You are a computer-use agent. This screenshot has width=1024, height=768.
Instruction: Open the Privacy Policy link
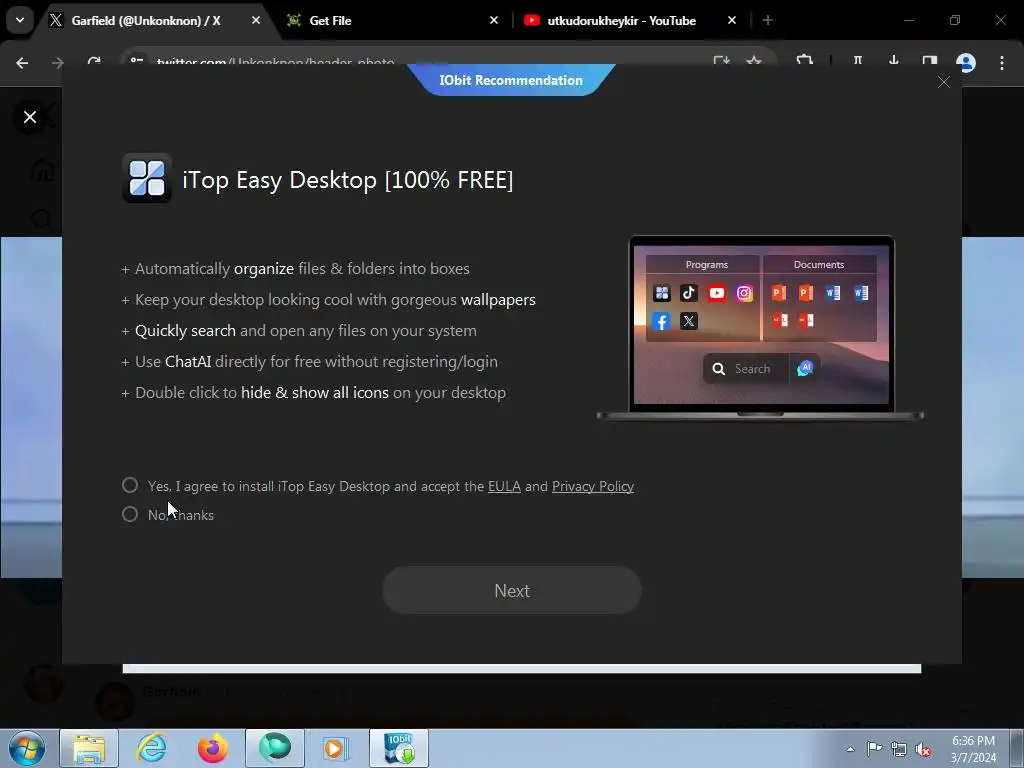tap(593, 487)
